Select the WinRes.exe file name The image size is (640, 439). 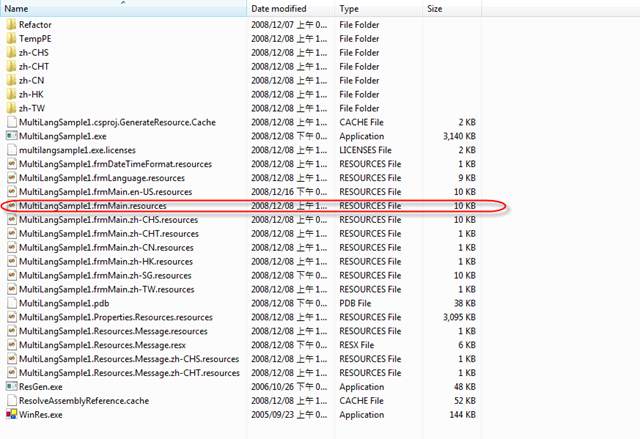(40, 415)
